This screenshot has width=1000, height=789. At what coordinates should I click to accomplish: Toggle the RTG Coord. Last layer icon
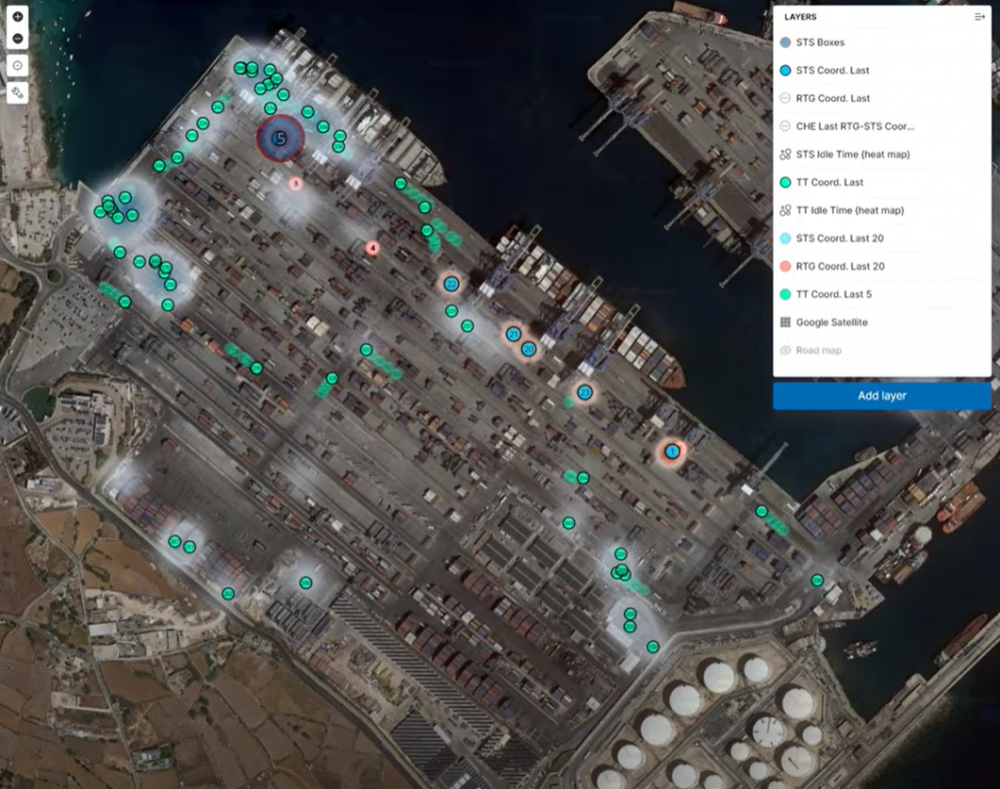pos(785,99)
